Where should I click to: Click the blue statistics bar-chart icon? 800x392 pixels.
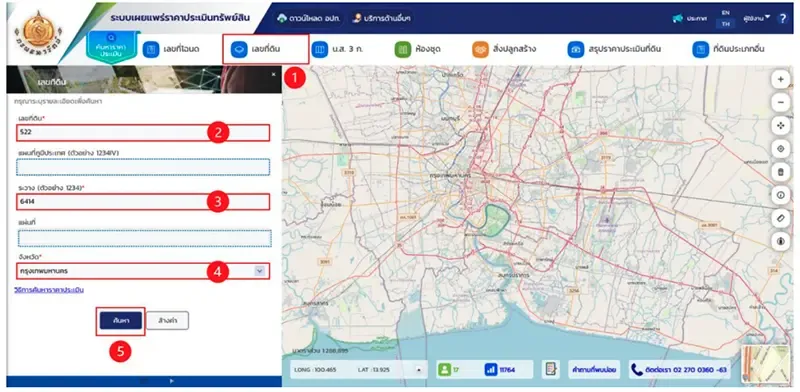[491, 370]
